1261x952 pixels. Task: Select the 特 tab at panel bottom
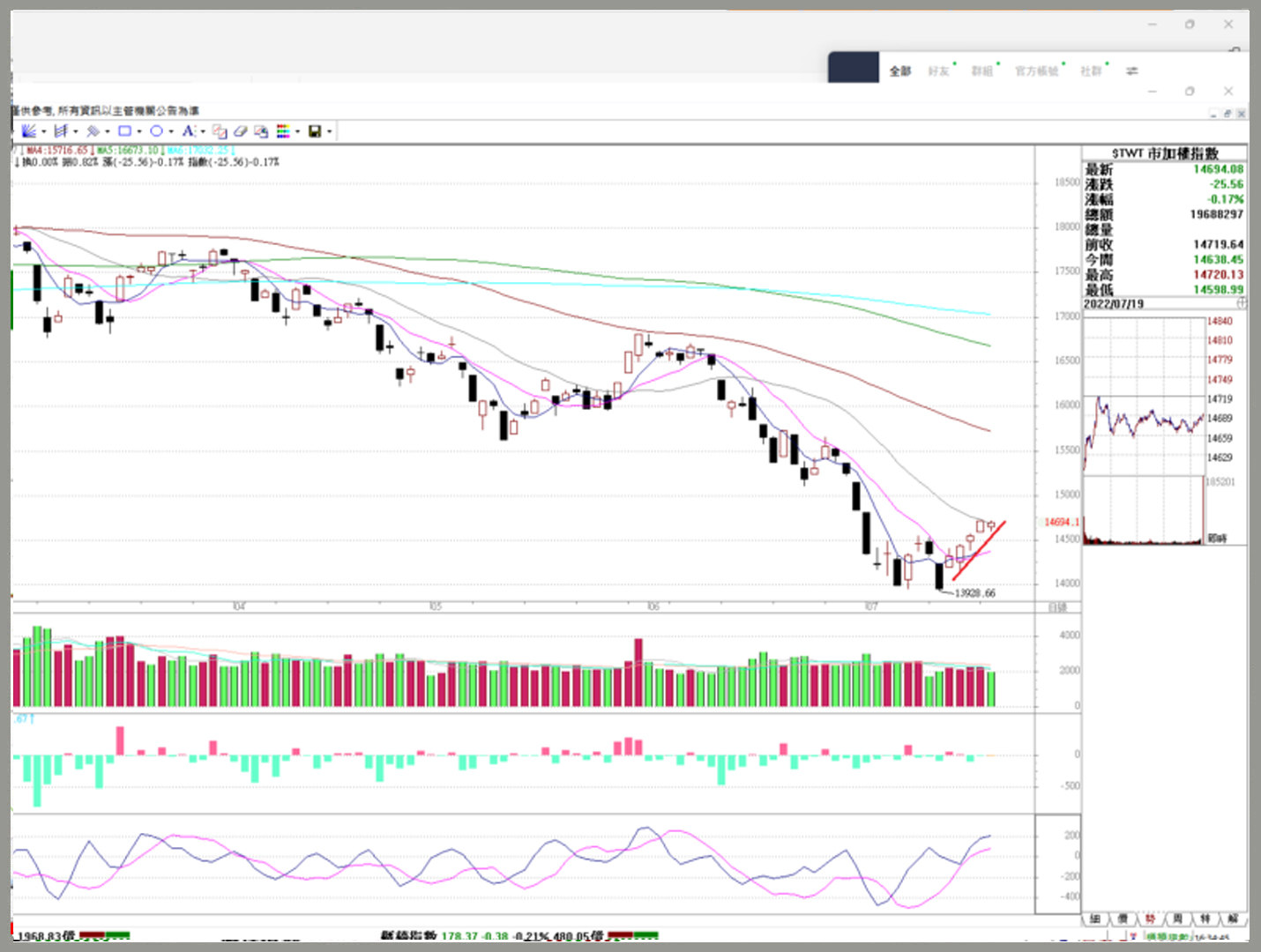(x=1205, y=919)
